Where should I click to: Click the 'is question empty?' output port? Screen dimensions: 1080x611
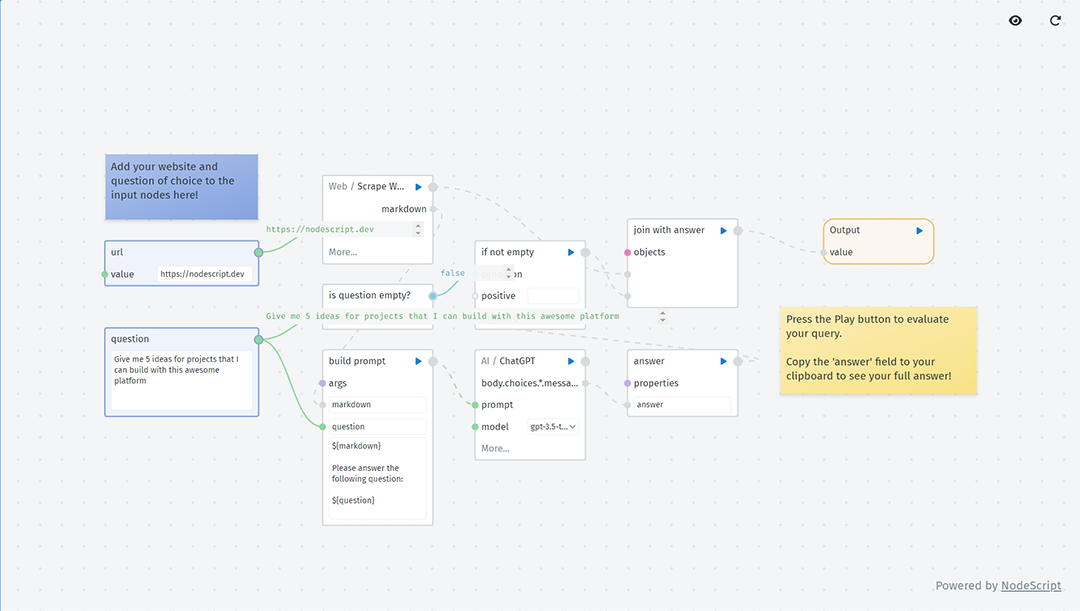[433, 296]
